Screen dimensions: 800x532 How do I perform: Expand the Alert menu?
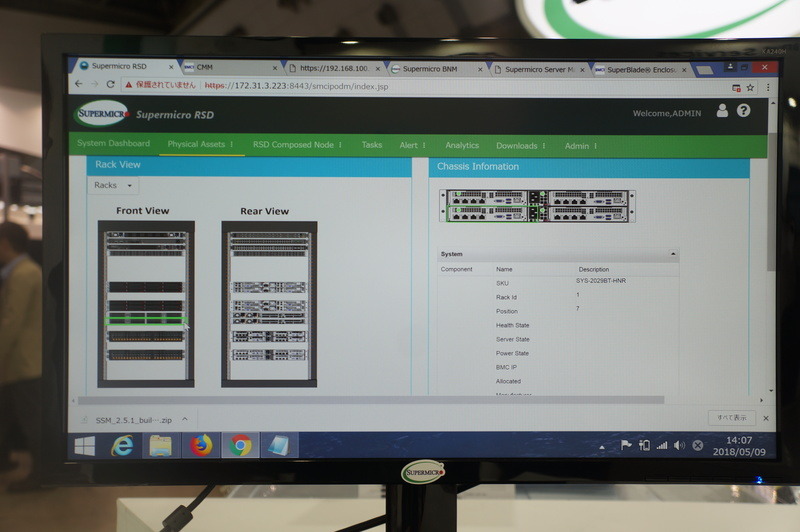pyautogui.click(x=412, y=145)
